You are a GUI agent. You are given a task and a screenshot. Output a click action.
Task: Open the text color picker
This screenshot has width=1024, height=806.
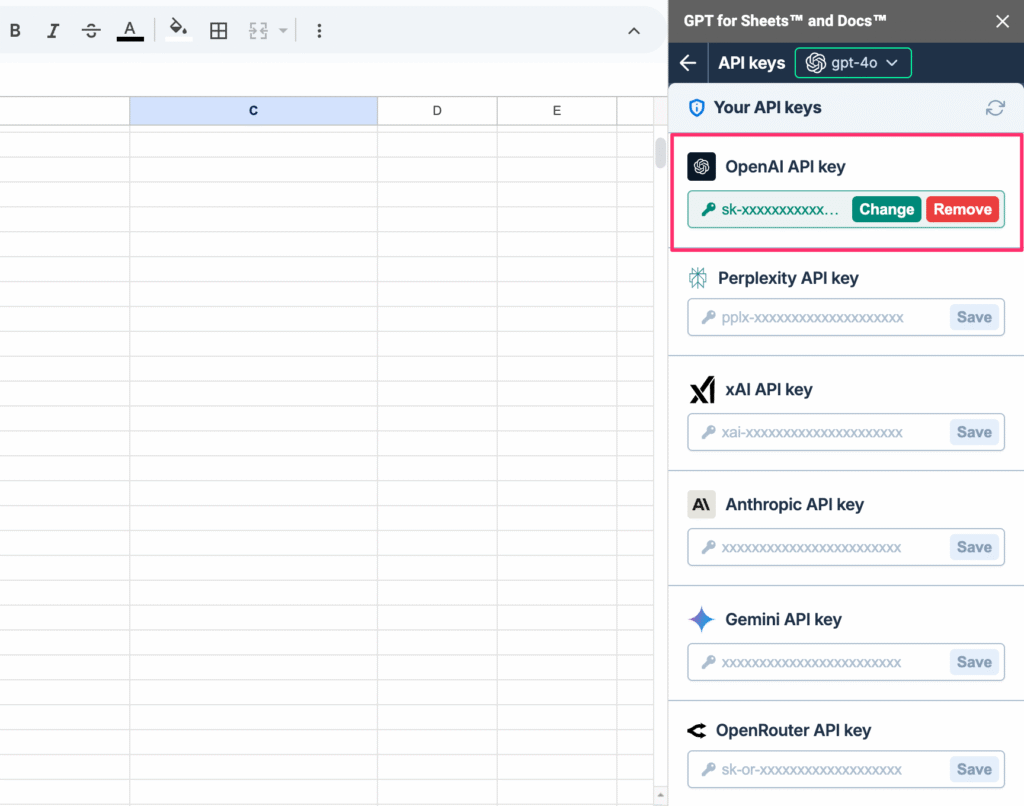pyautogui.click(x=130, y=31)
